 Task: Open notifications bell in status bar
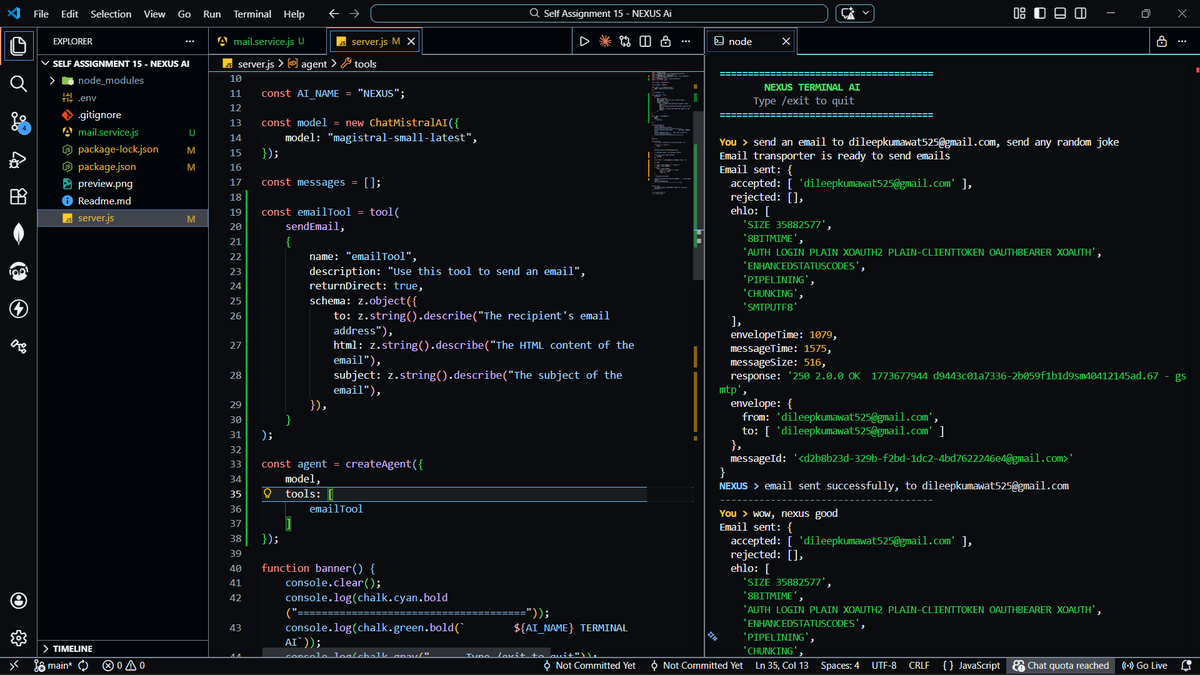1186,665
